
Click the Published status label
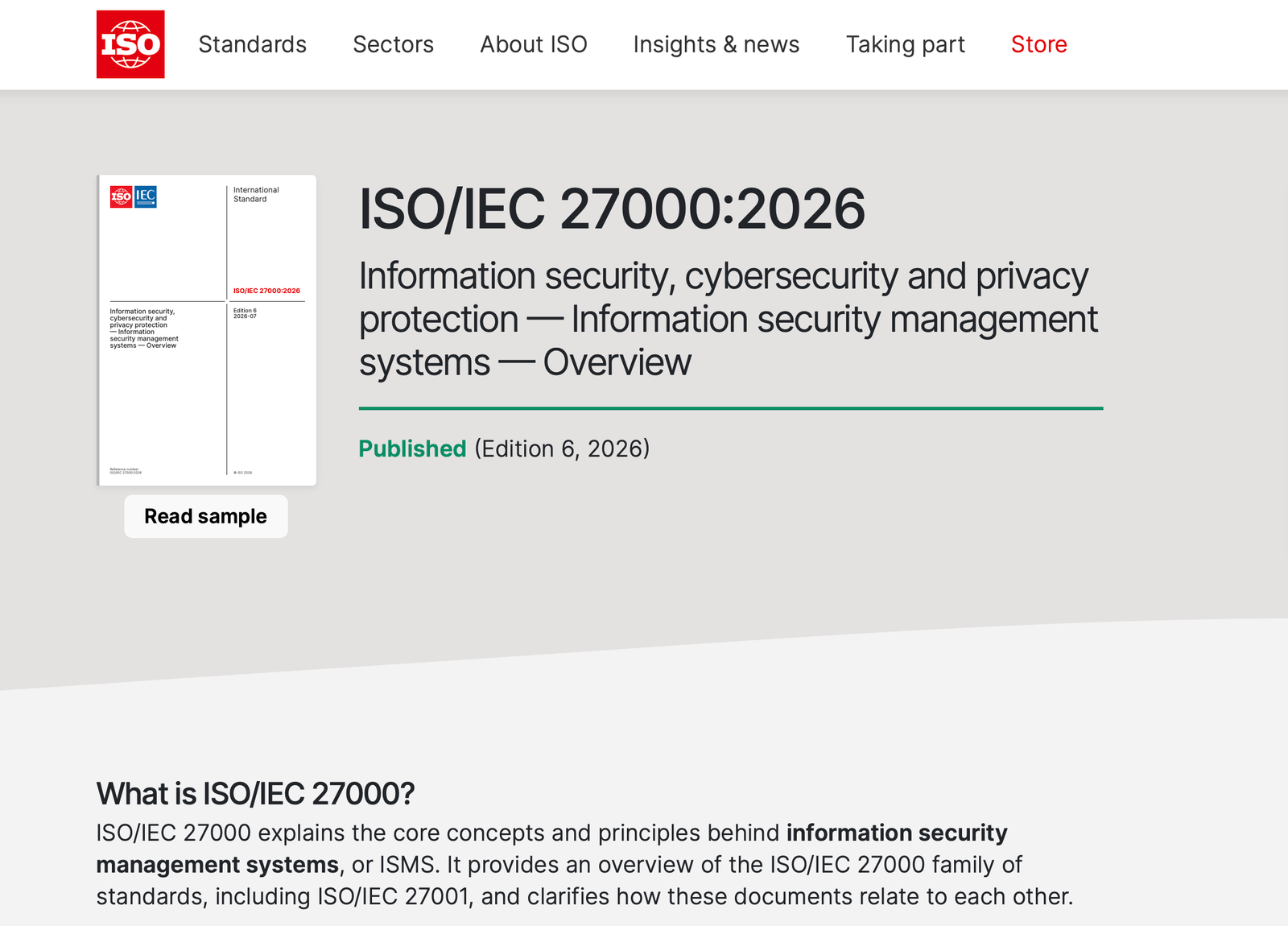pos(412,449)
